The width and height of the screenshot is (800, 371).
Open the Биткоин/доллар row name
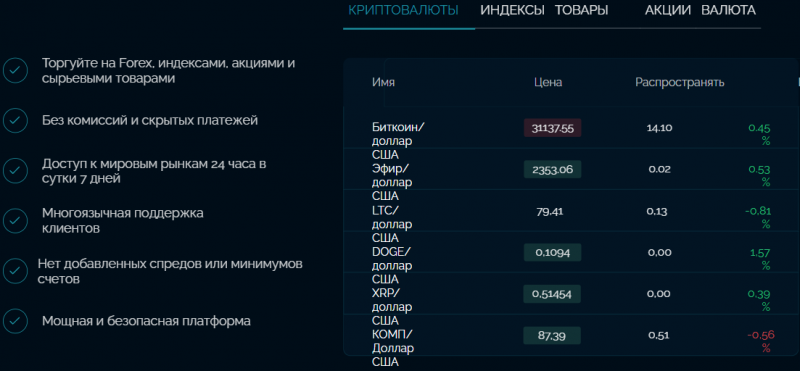398,134
